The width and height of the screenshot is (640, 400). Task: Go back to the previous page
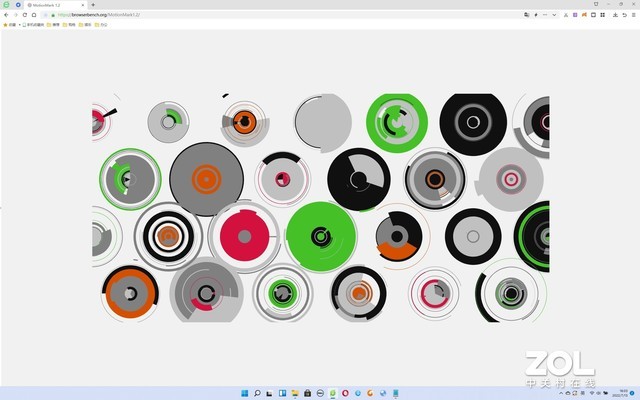[6, 15]
